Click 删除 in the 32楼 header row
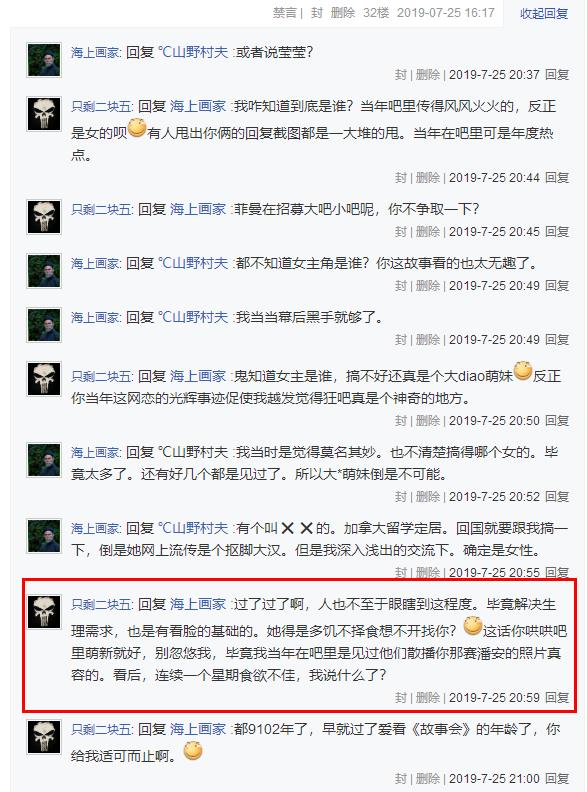 343,13
